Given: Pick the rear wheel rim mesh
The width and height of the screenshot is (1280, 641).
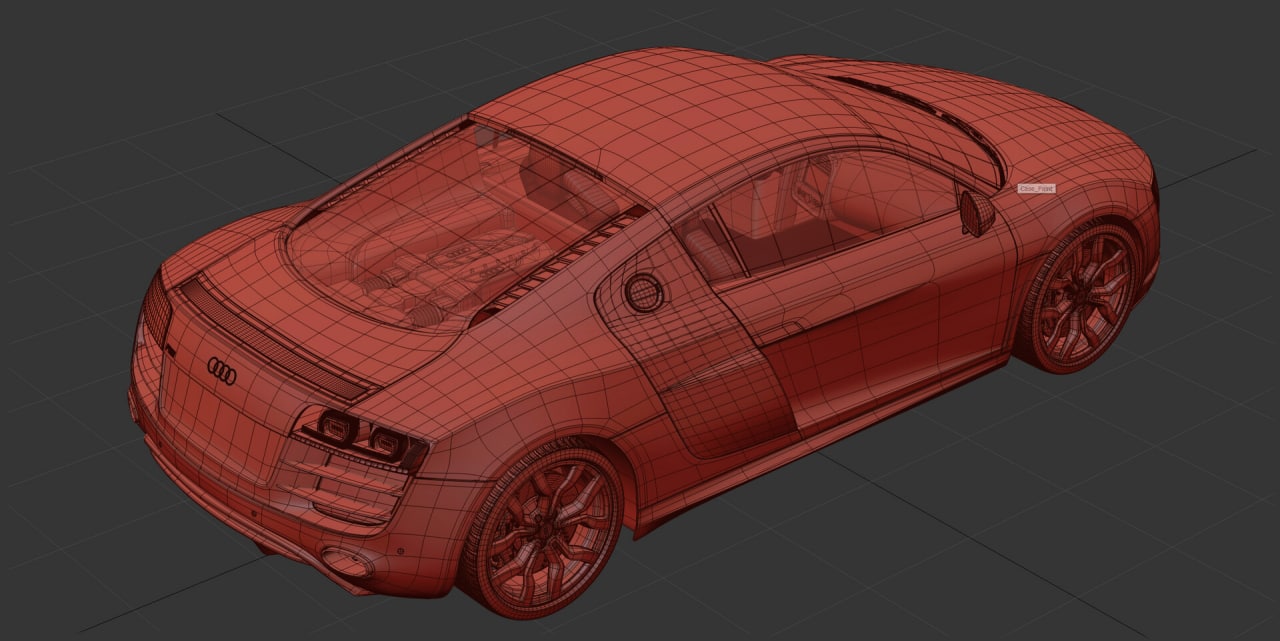Looking at the screenshot, I should 546,532.
